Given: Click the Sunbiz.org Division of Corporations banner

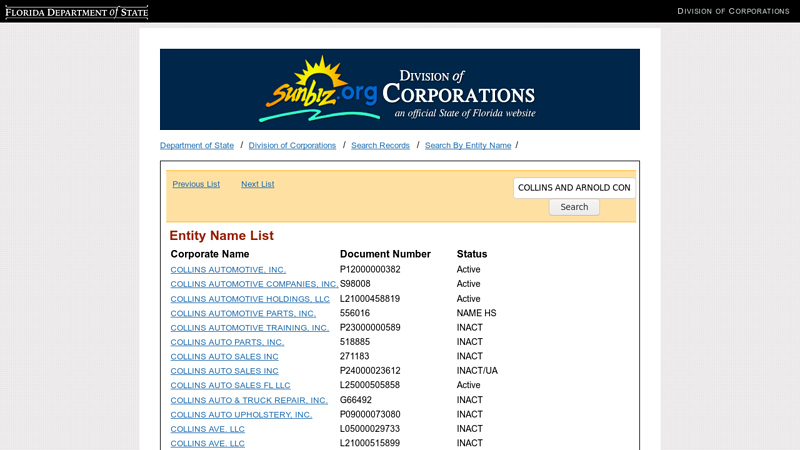Looking at the screenshot, I should [x=399, y=89].
